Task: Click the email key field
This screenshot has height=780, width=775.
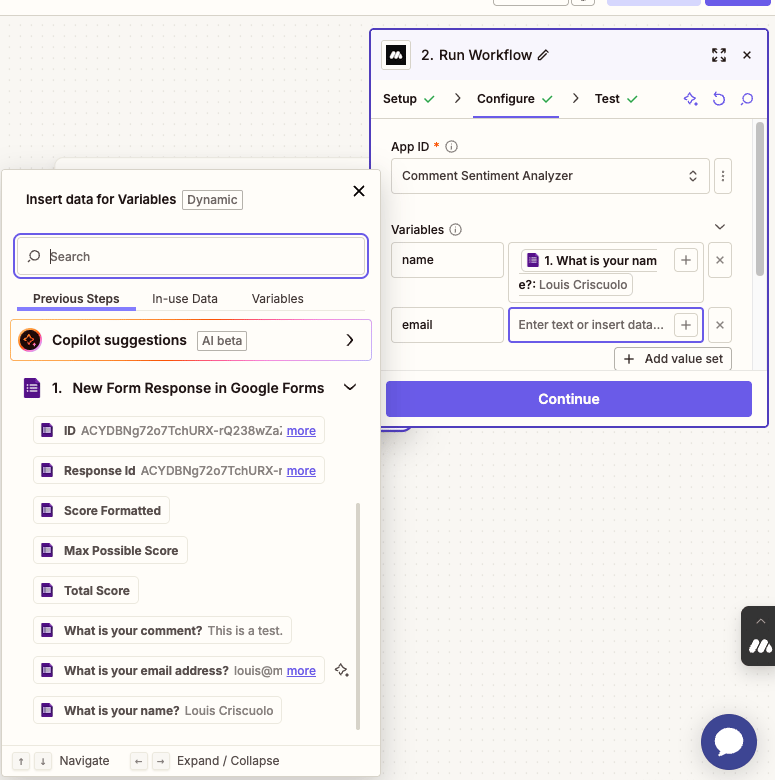Action: pos(447,325)
